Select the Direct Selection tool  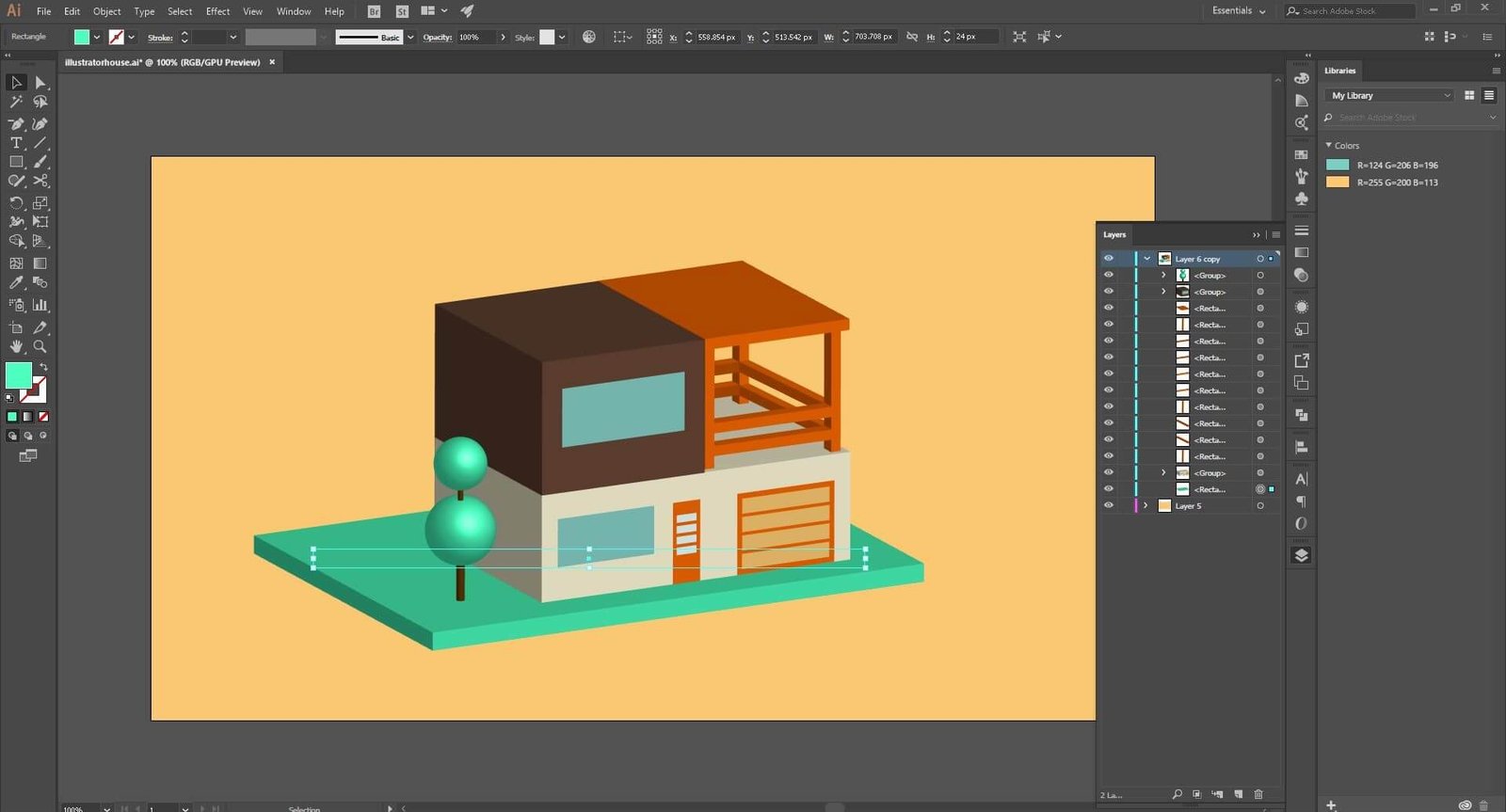[40, 83]
